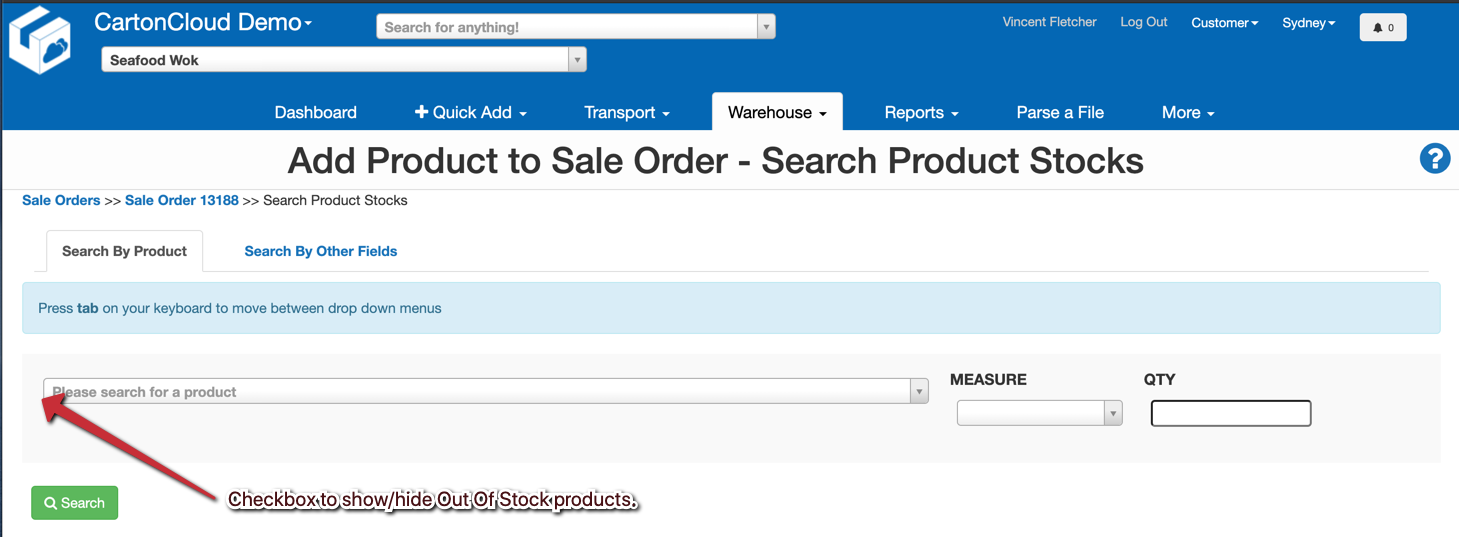Image resolution: width=1459 pixels, height=537 pixels.
Task: Open the Quick Add menu
Action: 470,112
